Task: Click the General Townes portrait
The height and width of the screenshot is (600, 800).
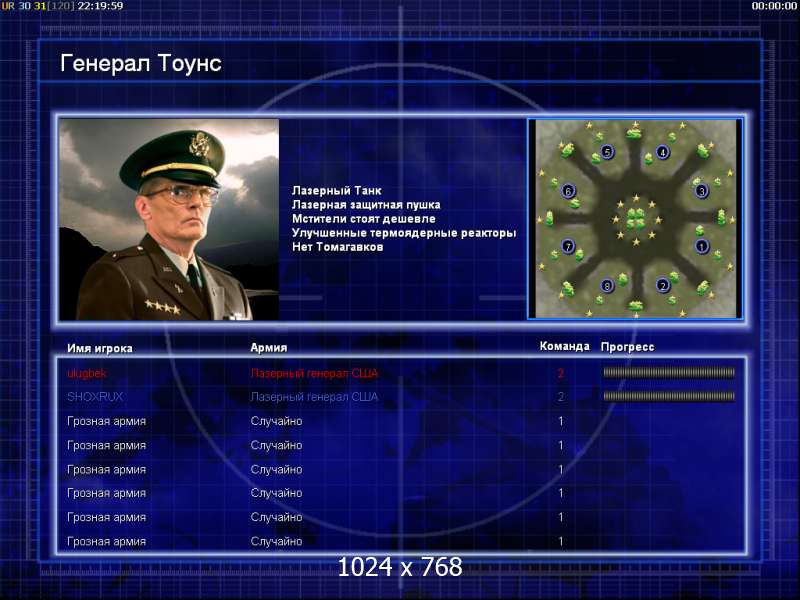Action: [169, 219]
